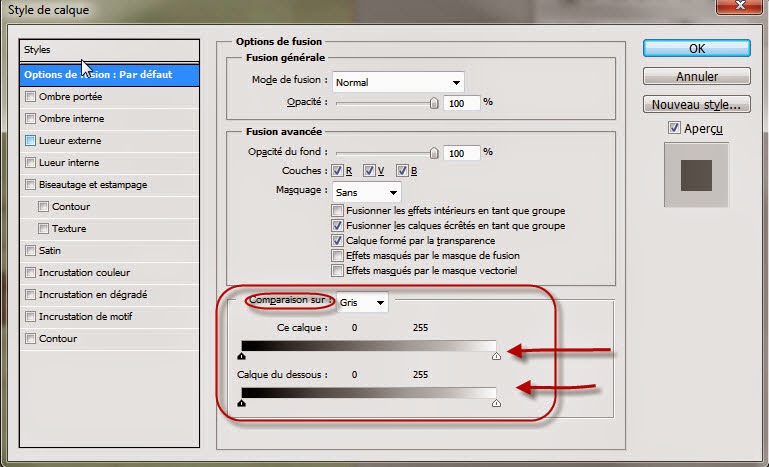
Task: Open the Mode de fusion dropdown
Action: 398,82
